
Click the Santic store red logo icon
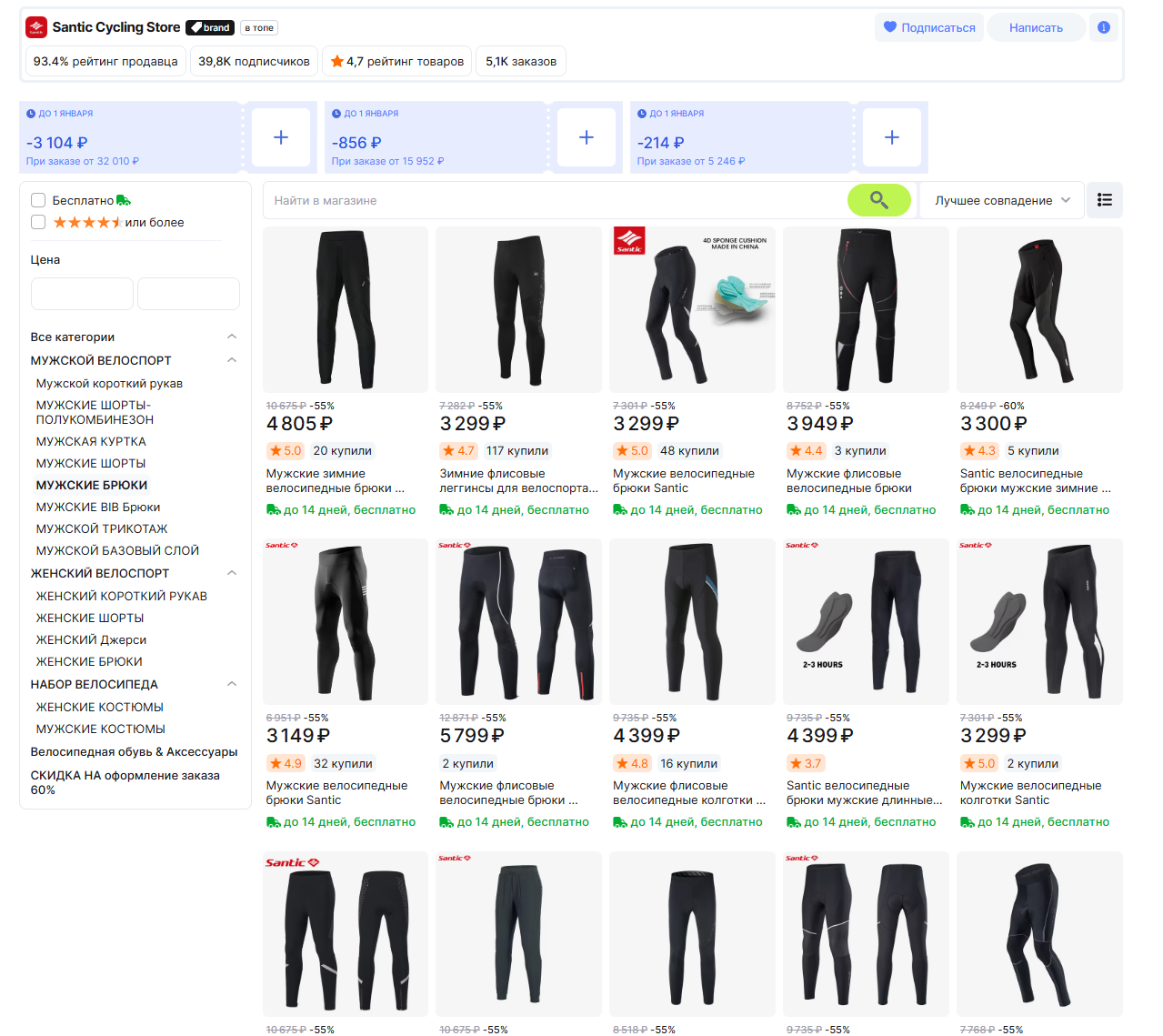tap(35, 27)
